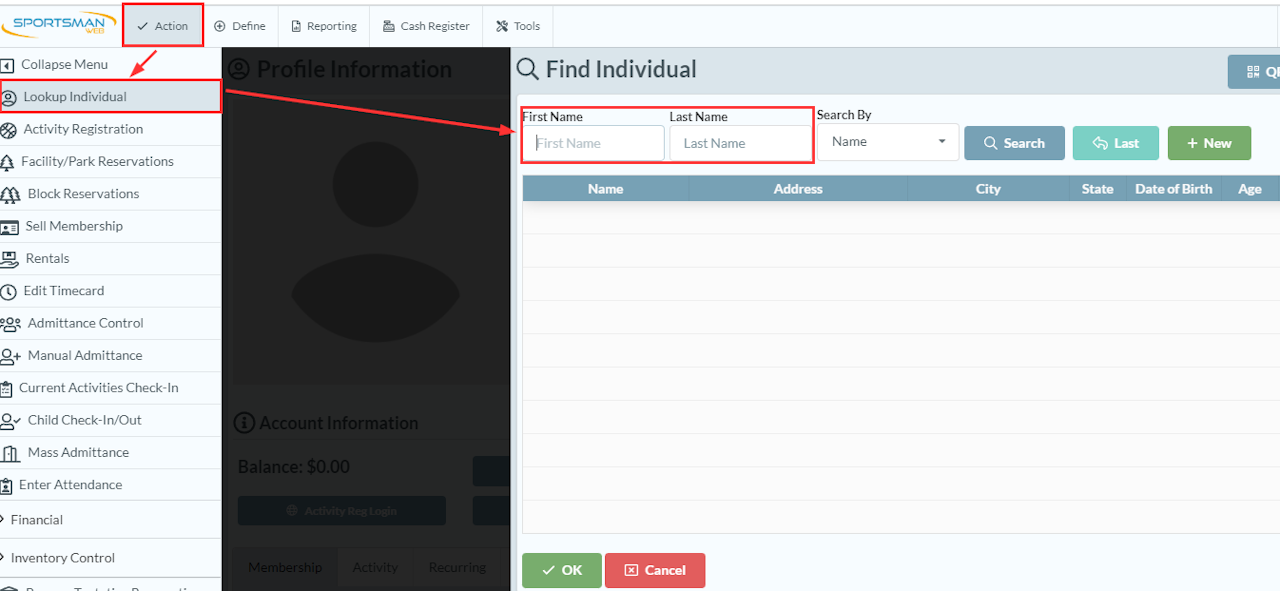Click the Admittance Control people icon
The height and width of the screenshot is (591, 1280).
pyautogui.click(x=10, y=324)
